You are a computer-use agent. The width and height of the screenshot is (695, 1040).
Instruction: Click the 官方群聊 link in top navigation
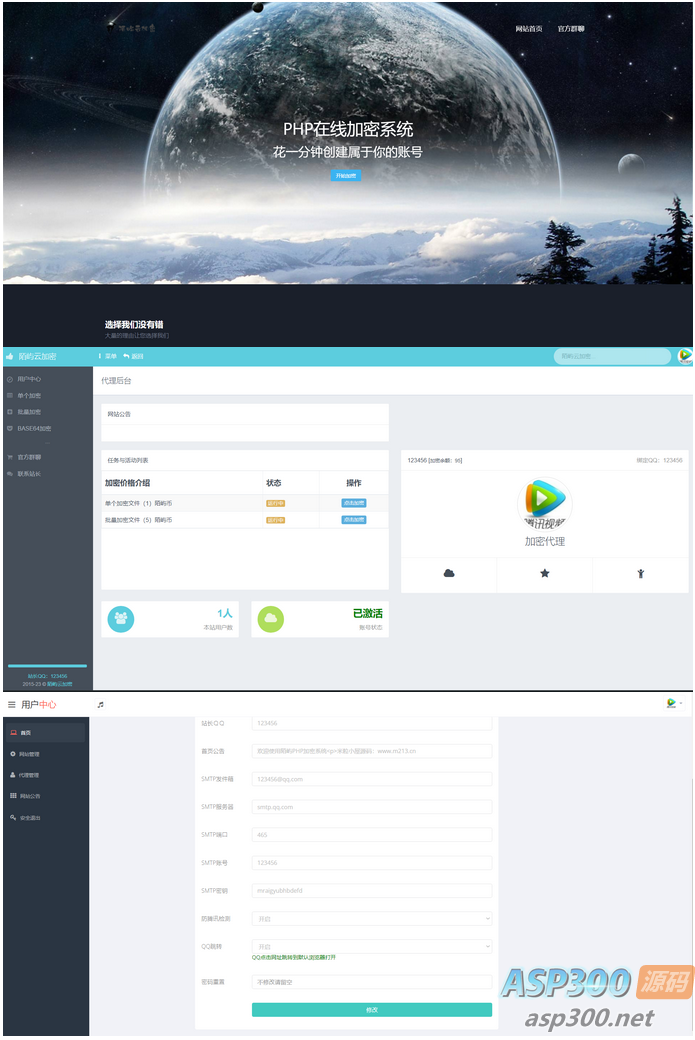571,29
